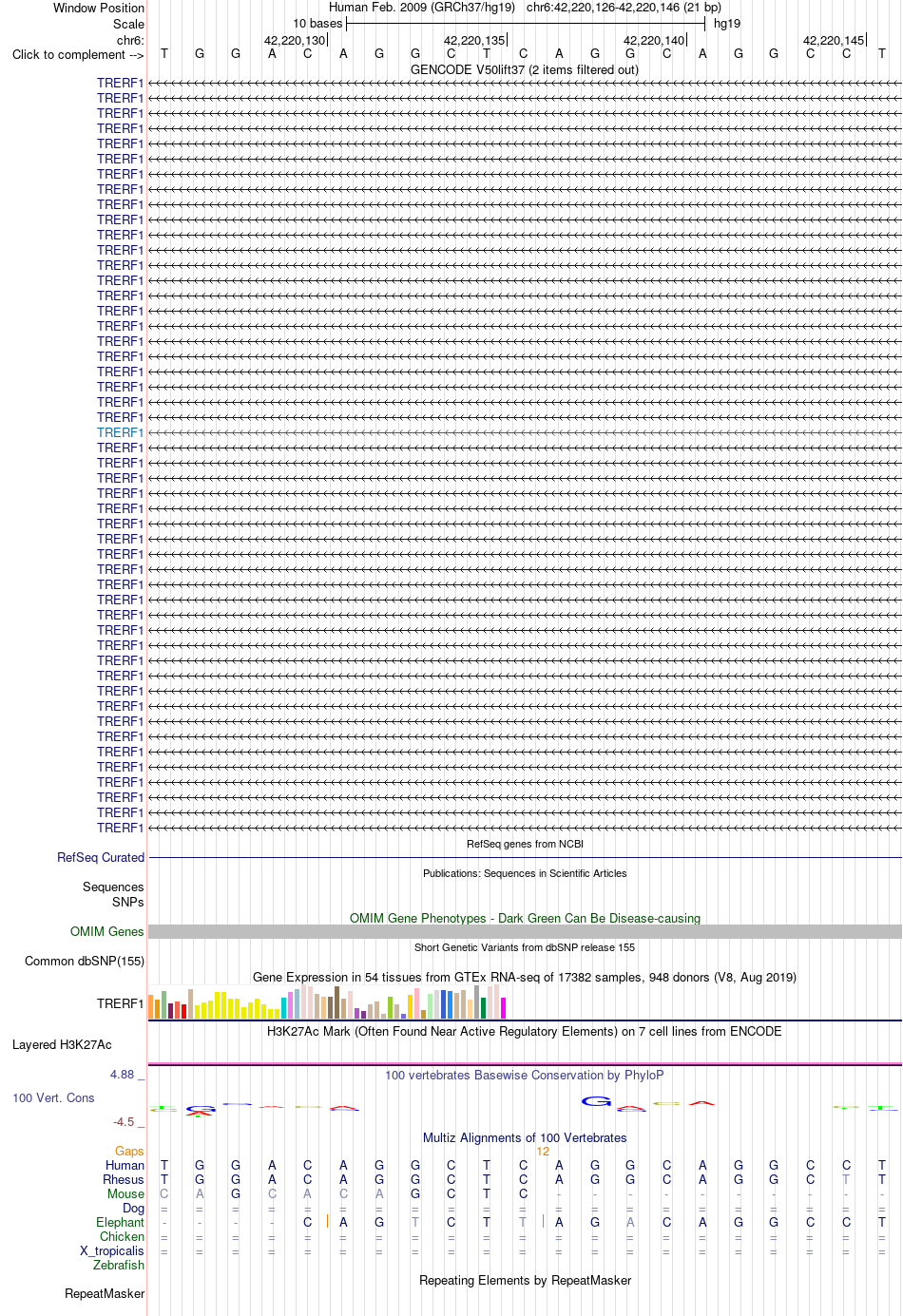This screenshot has height=1316, width=903.
Task: Click the 42,220,135 position marker
Action: click(474, 40)
